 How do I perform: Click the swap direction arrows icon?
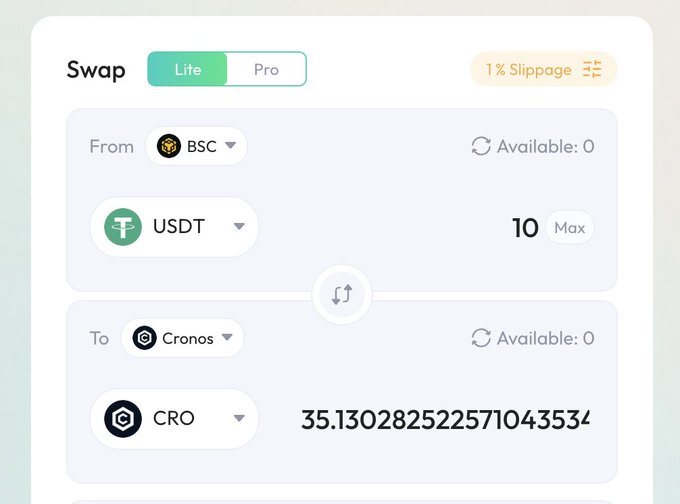point(342,295)
